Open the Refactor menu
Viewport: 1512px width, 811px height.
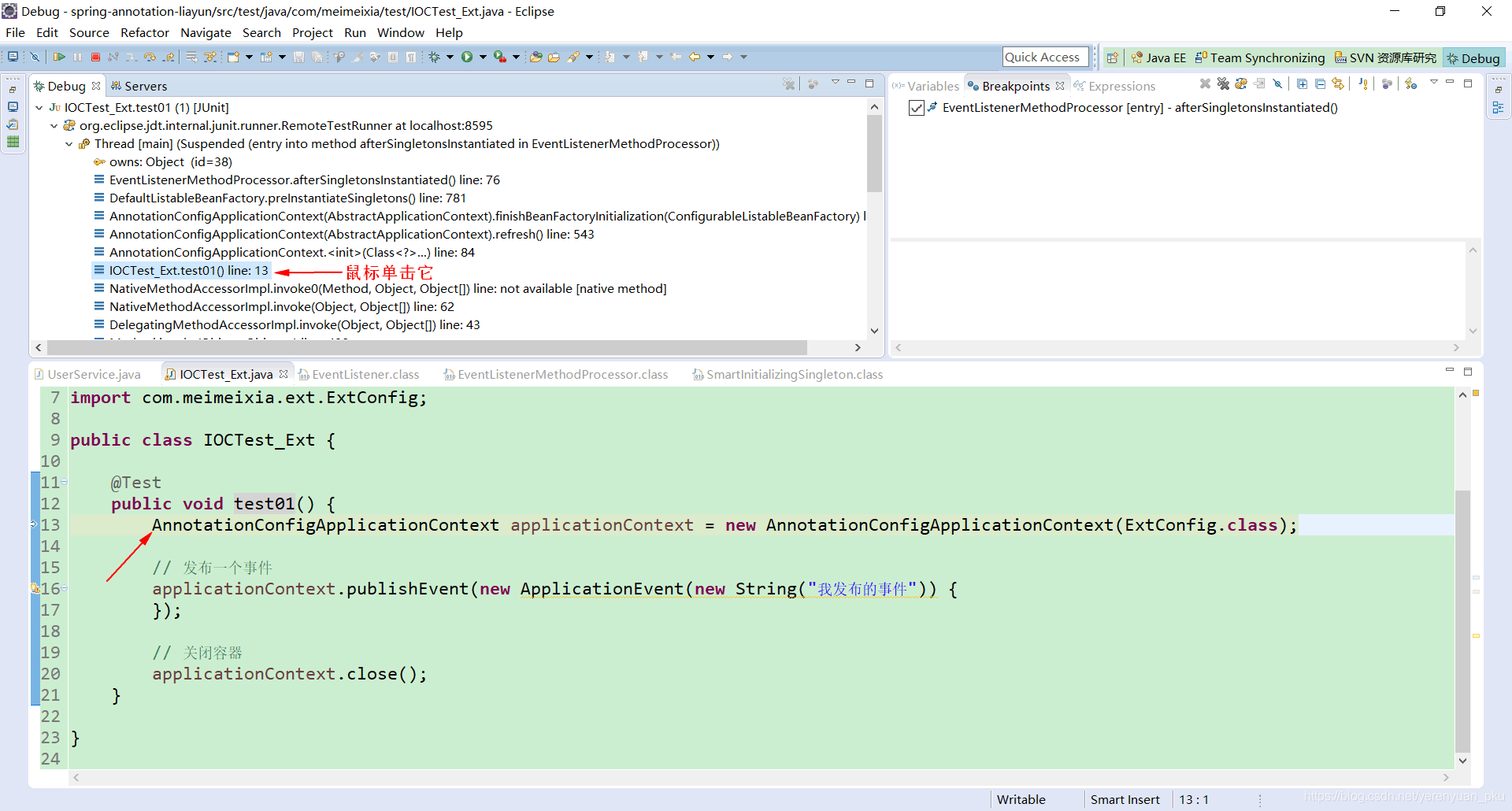click(x=145, y=32)
